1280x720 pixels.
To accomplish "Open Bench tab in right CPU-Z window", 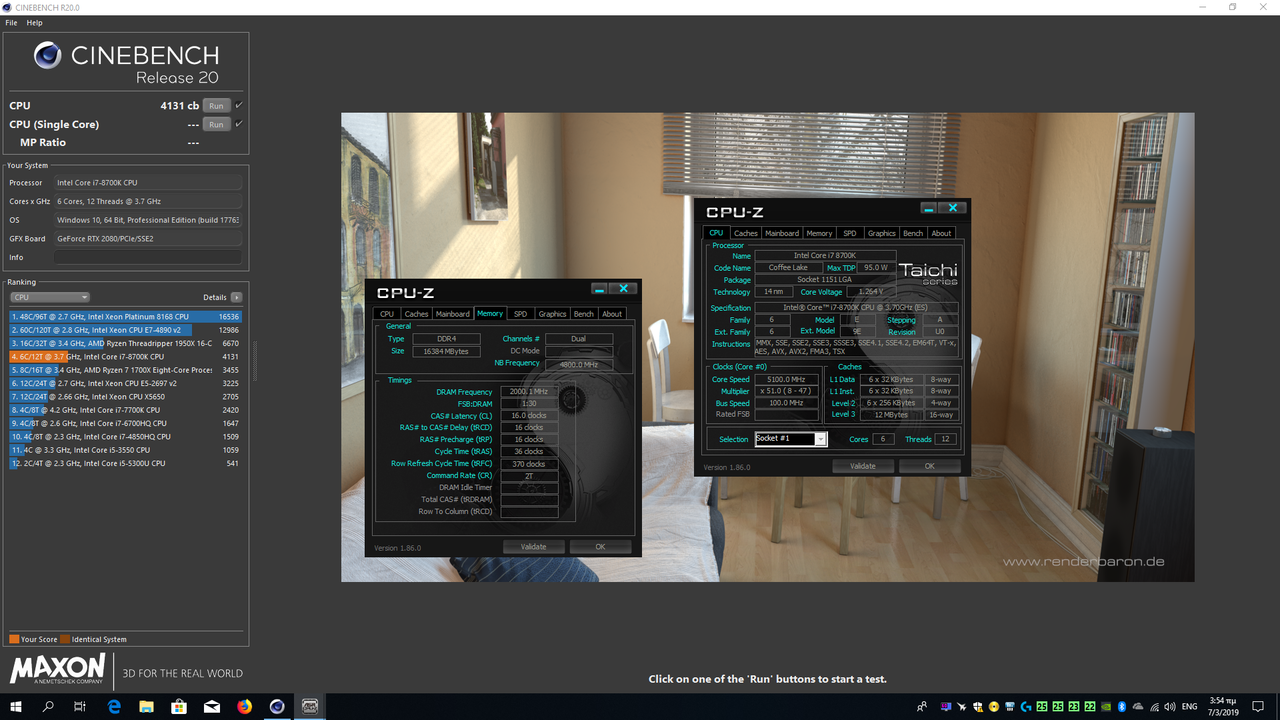I will pos(913,233).
